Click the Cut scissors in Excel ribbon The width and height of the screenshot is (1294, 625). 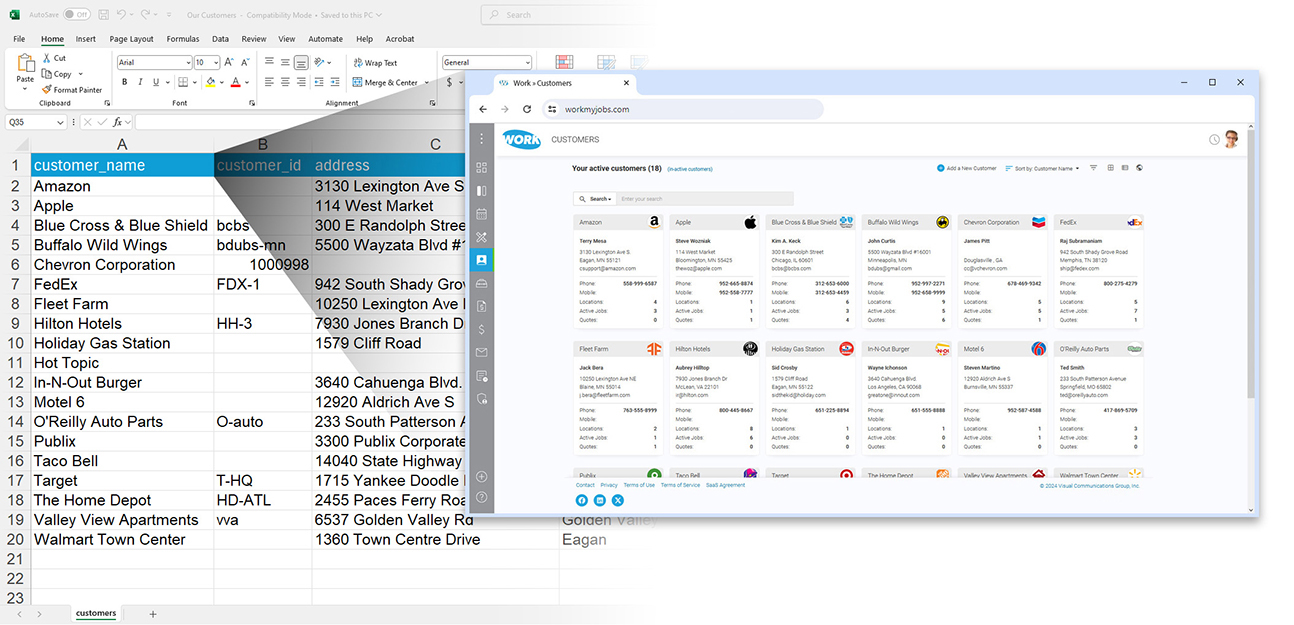[x=47, y=59]
